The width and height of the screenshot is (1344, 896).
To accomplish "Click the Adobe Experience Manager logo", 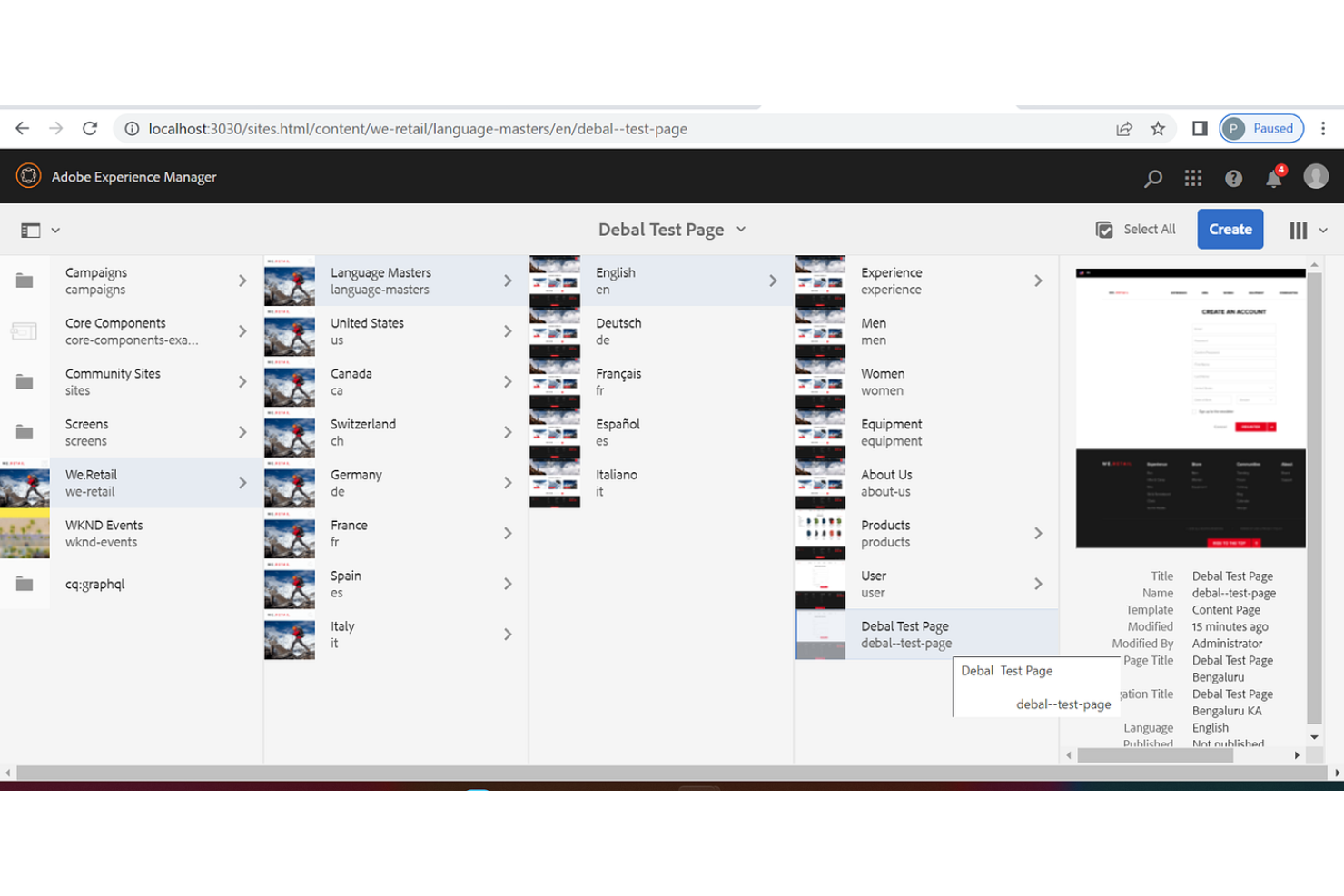I will tap(28, 175).
